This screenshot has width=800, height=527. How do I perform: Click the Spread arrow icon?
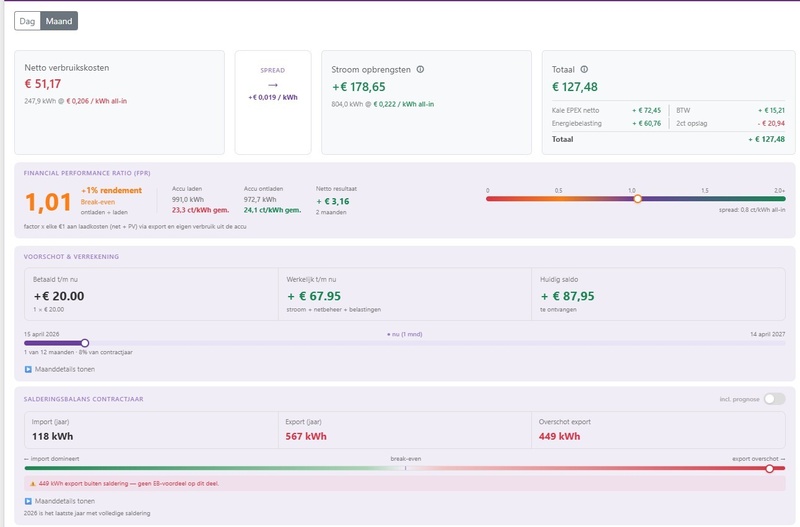point(273,85)
